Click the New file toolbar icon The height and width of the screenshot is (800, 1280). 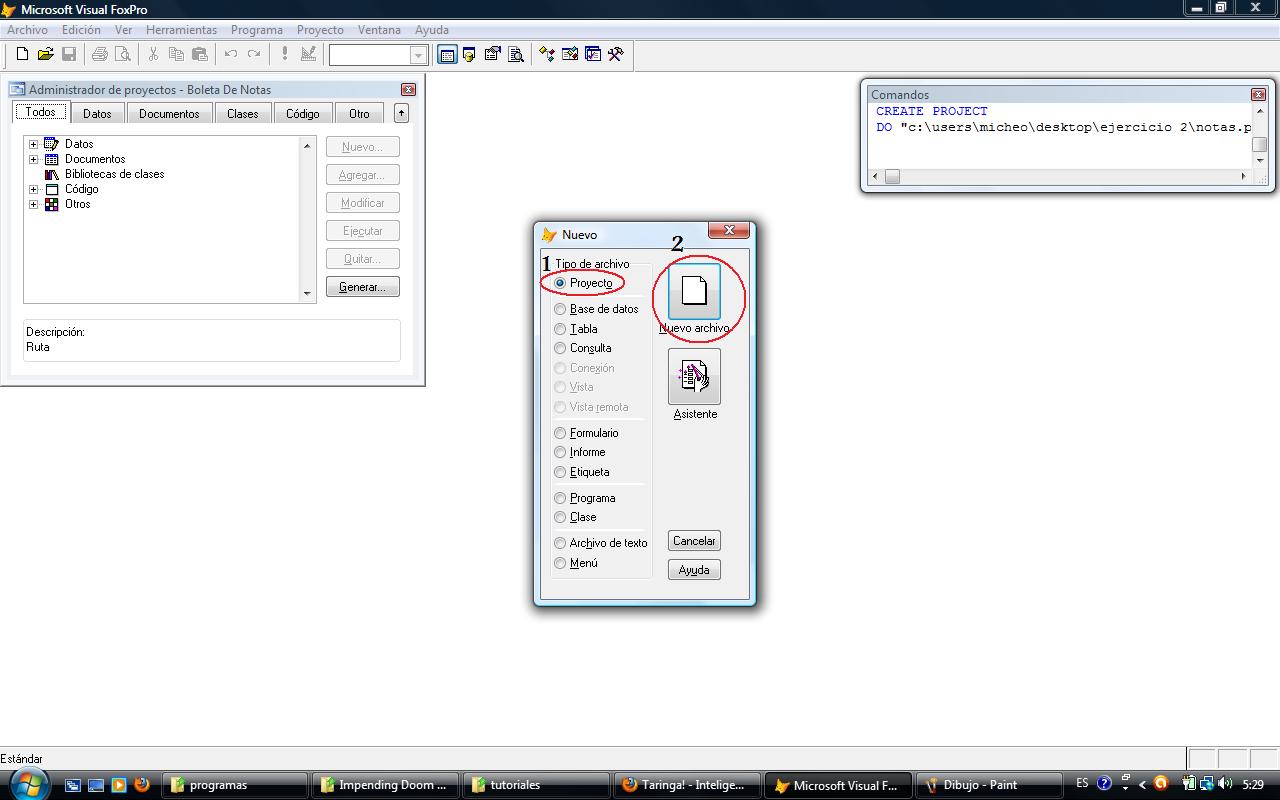22,54
